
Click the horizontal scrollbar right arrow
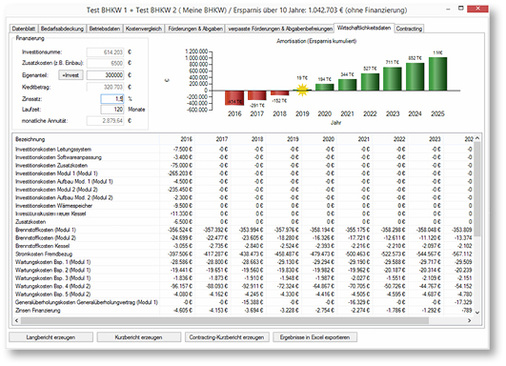click(469, 320)
